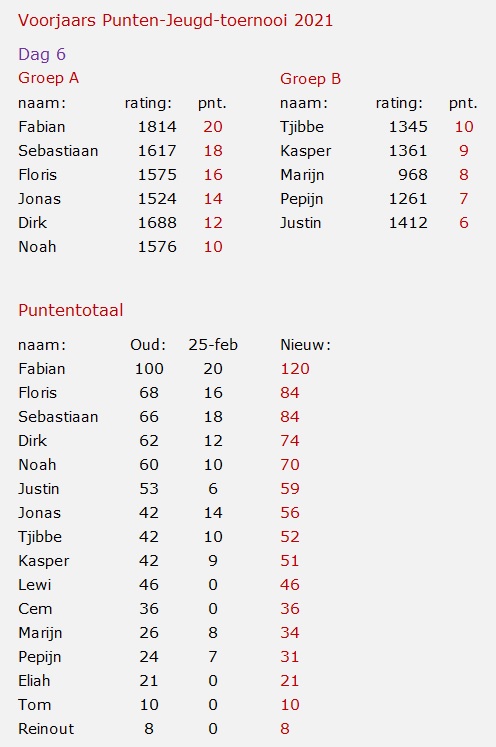This screenshot has width=496, height=747.
Task: Click the rating: header in Groep B
Action: click(399, 103)
